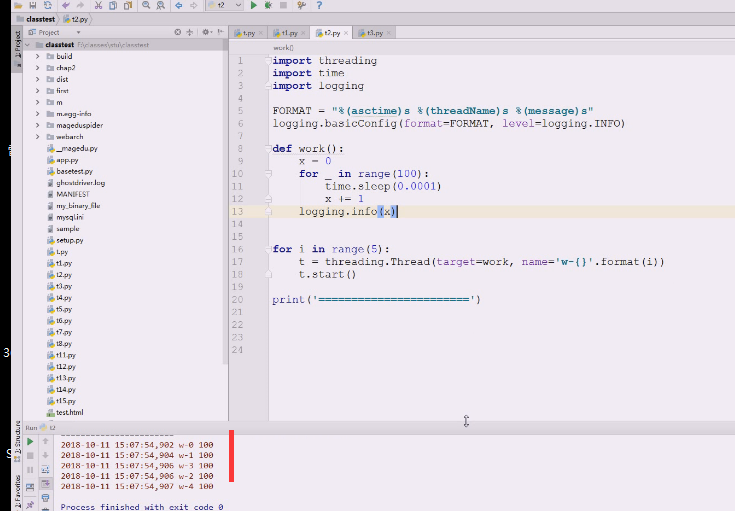Redo the last undone edit

[80, 5]
